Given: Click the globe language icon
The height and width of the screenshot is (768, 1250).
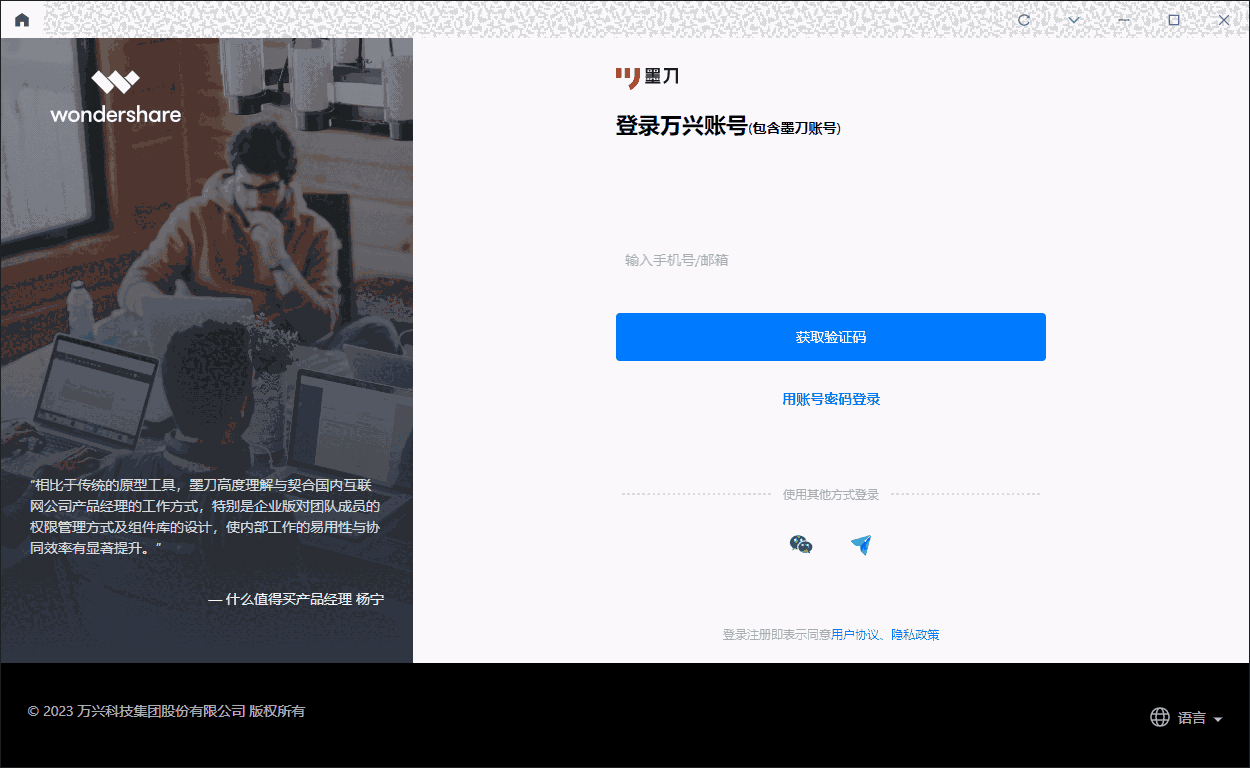Looking at the screenshot, I should pos(1159,716).
